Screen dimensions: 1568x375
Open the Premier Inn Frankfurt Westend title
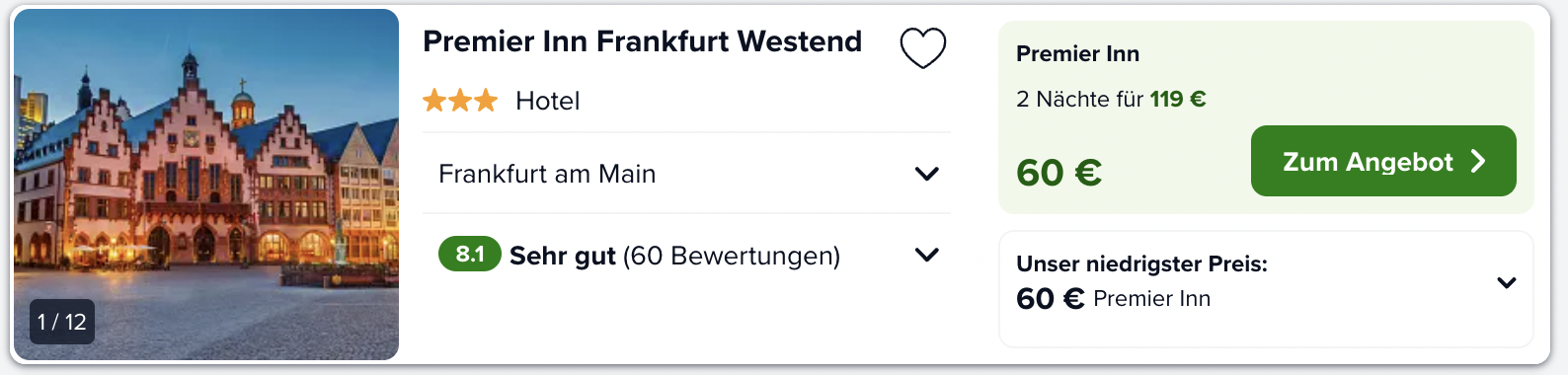tap(642, 41)
